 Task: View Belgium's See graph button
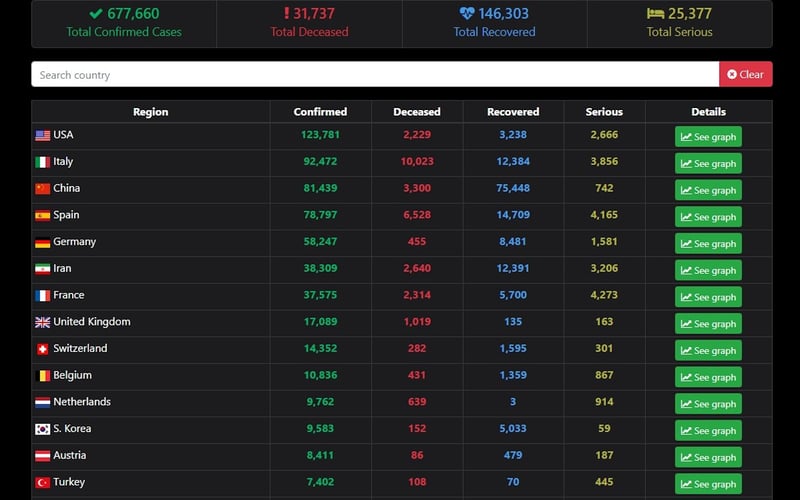pyautogui.click(x=708, y=377)
